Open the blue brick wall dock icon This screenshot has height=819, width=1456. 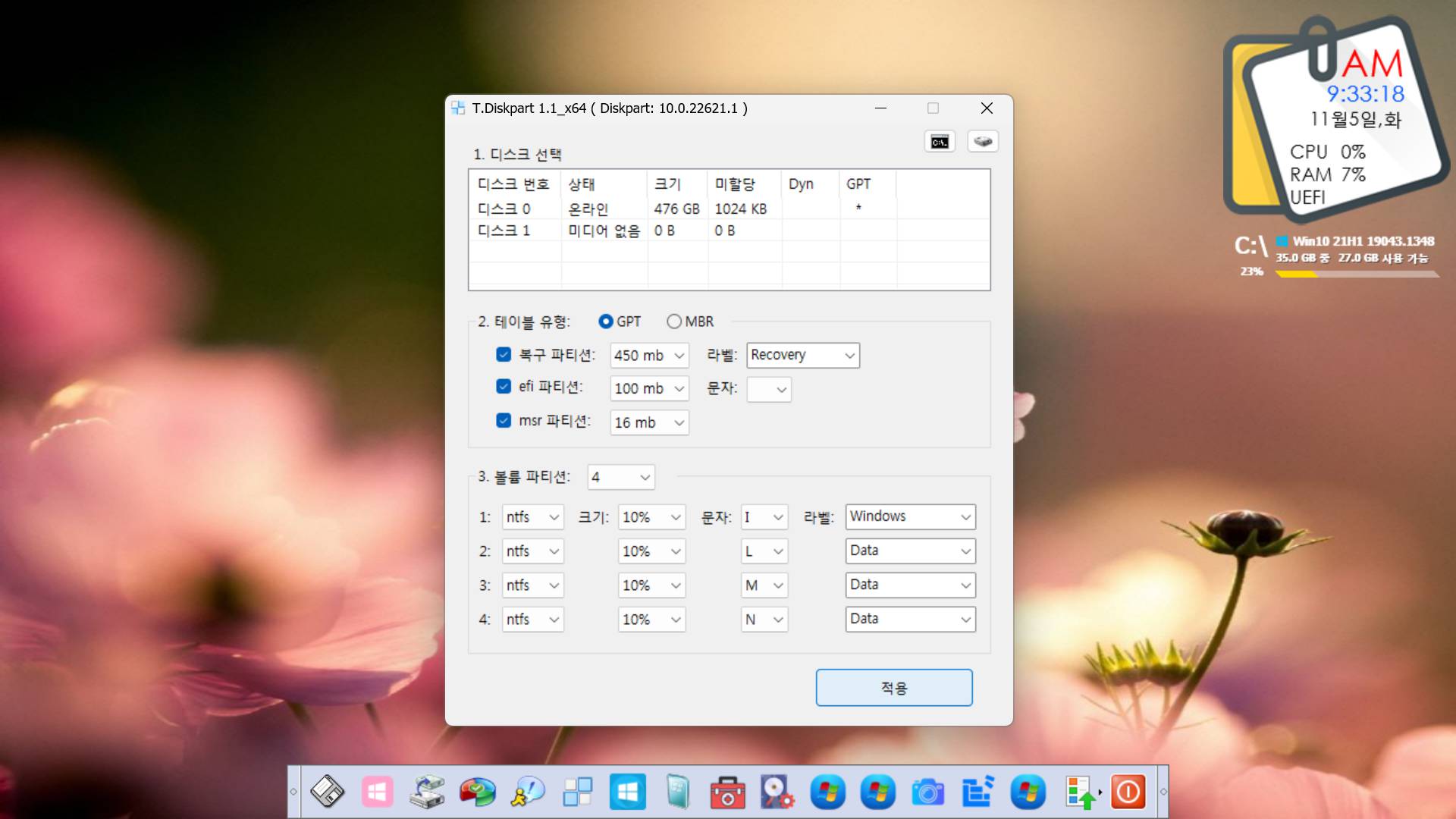point(977,792)
